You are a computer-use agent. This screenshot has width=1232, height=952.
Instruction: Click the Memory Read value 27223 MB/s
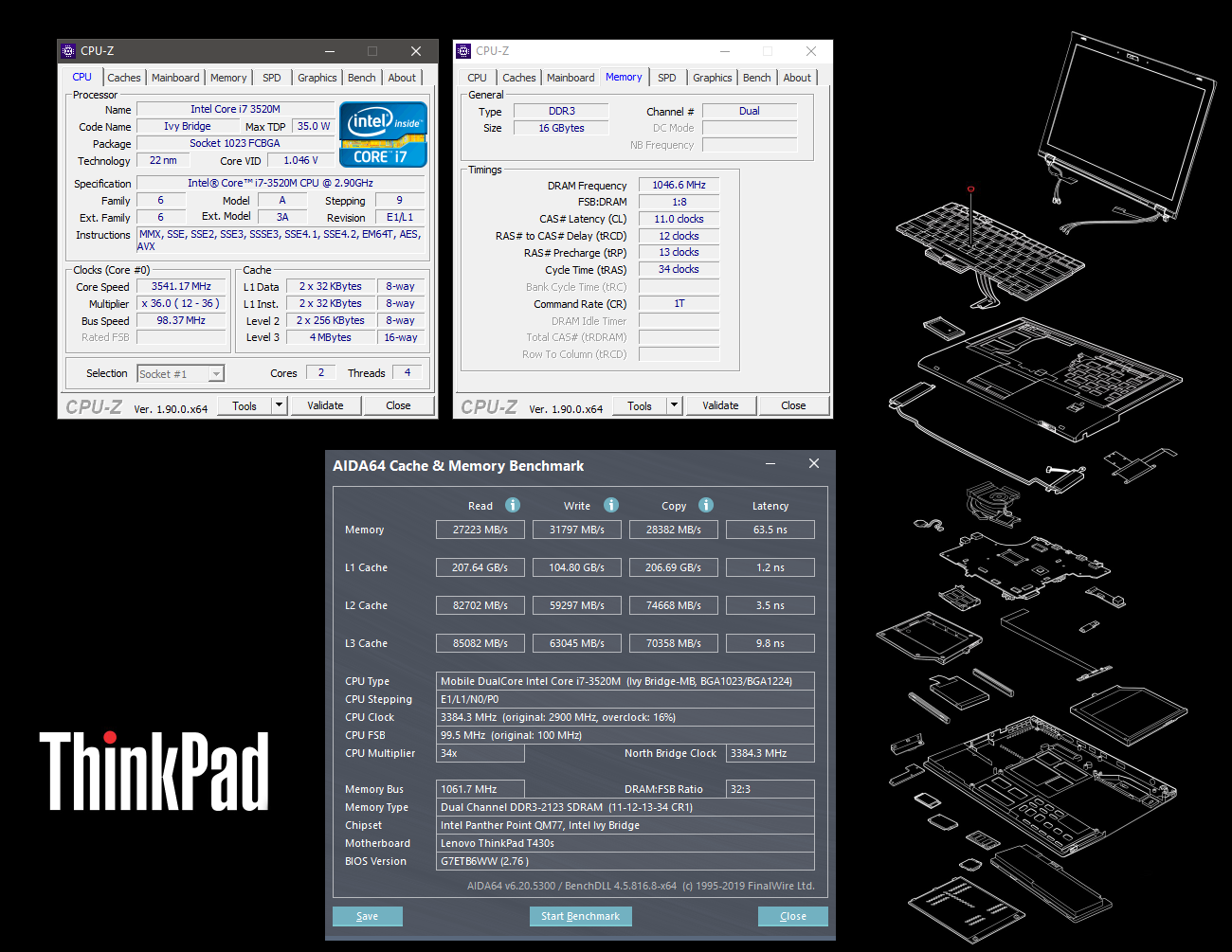(480, 530)
